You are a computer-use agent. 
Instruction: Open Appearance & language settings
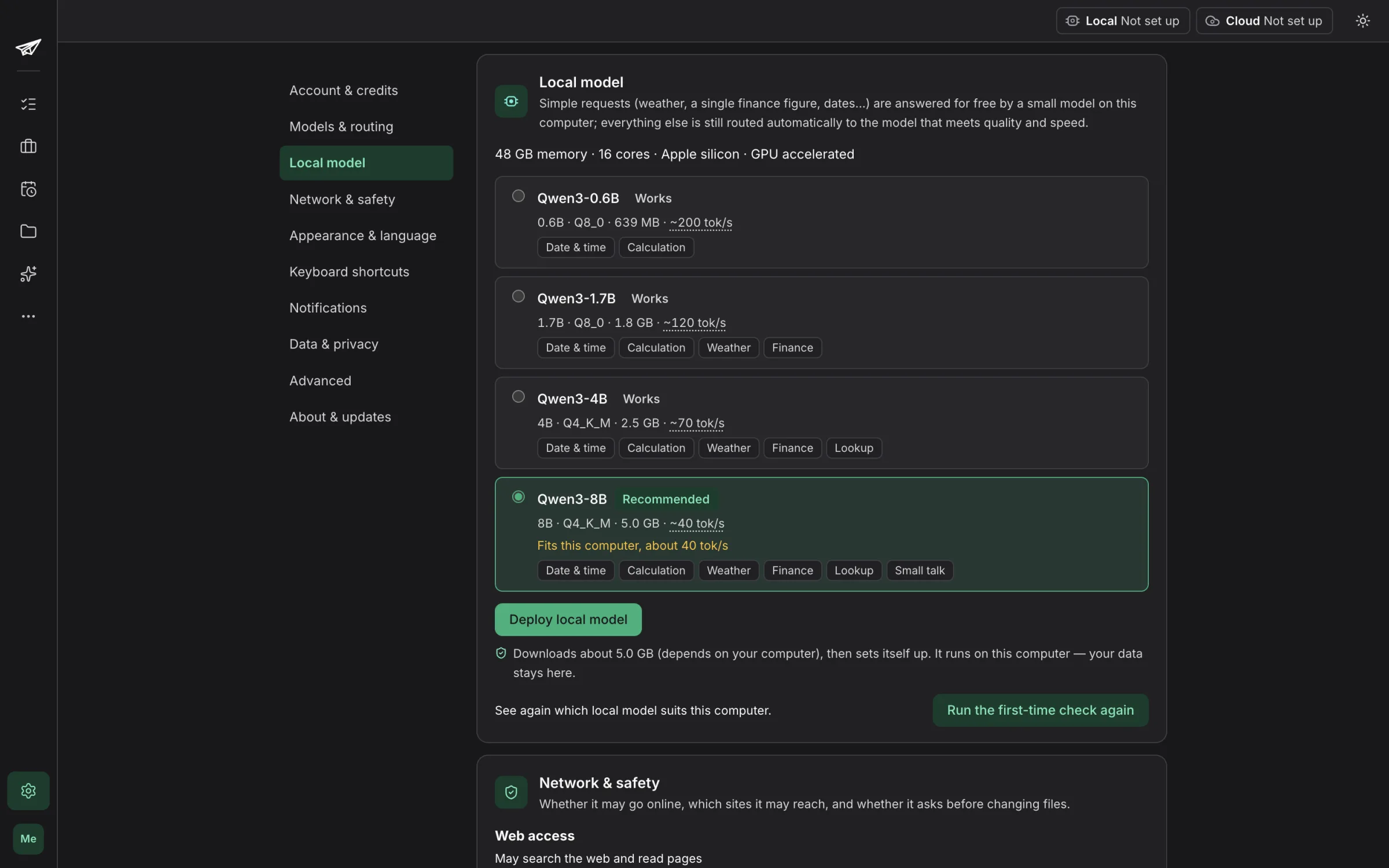[366, 236]
